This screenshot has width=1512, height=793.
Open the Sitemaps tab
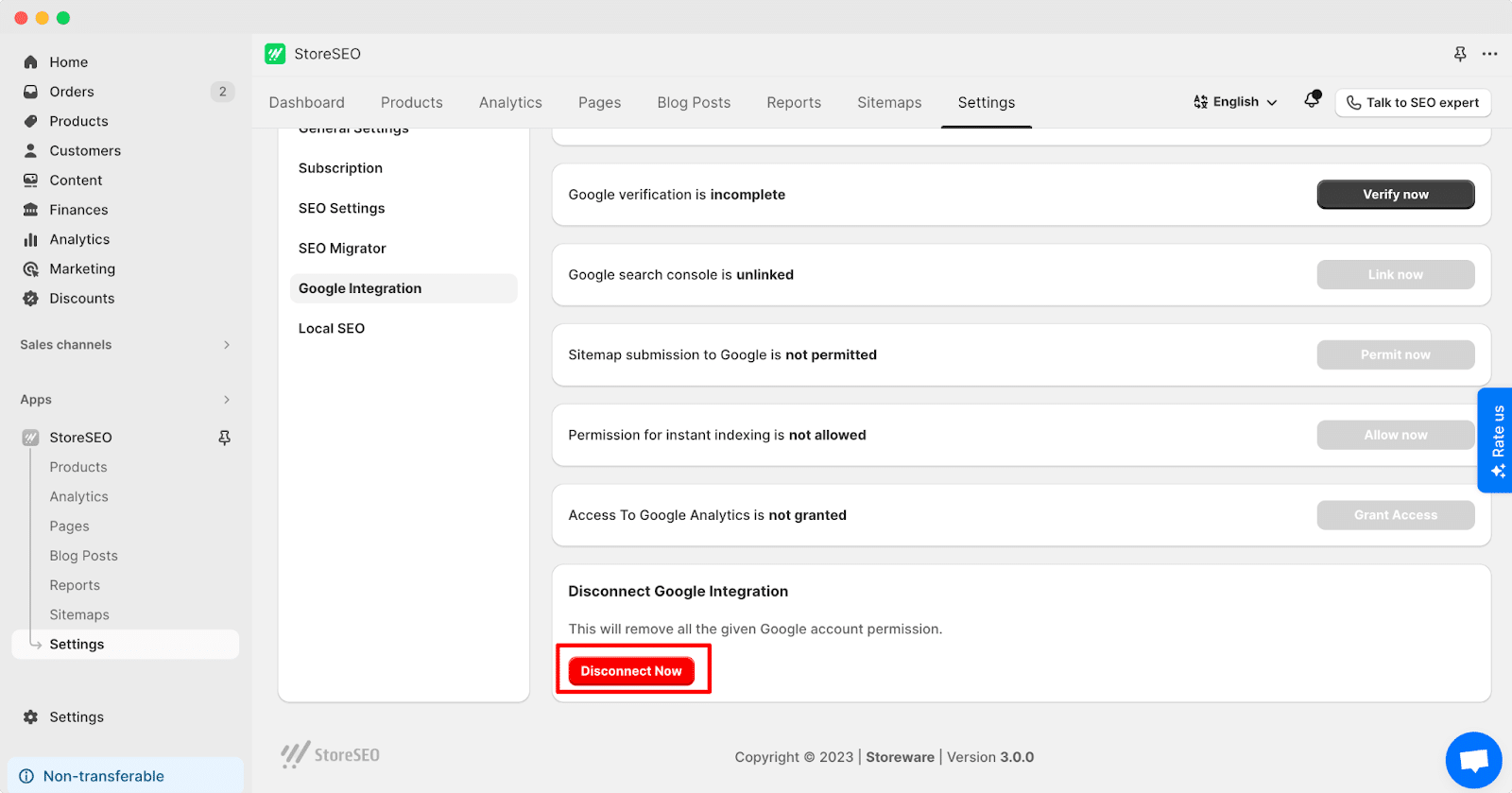(x=889, y=102)
